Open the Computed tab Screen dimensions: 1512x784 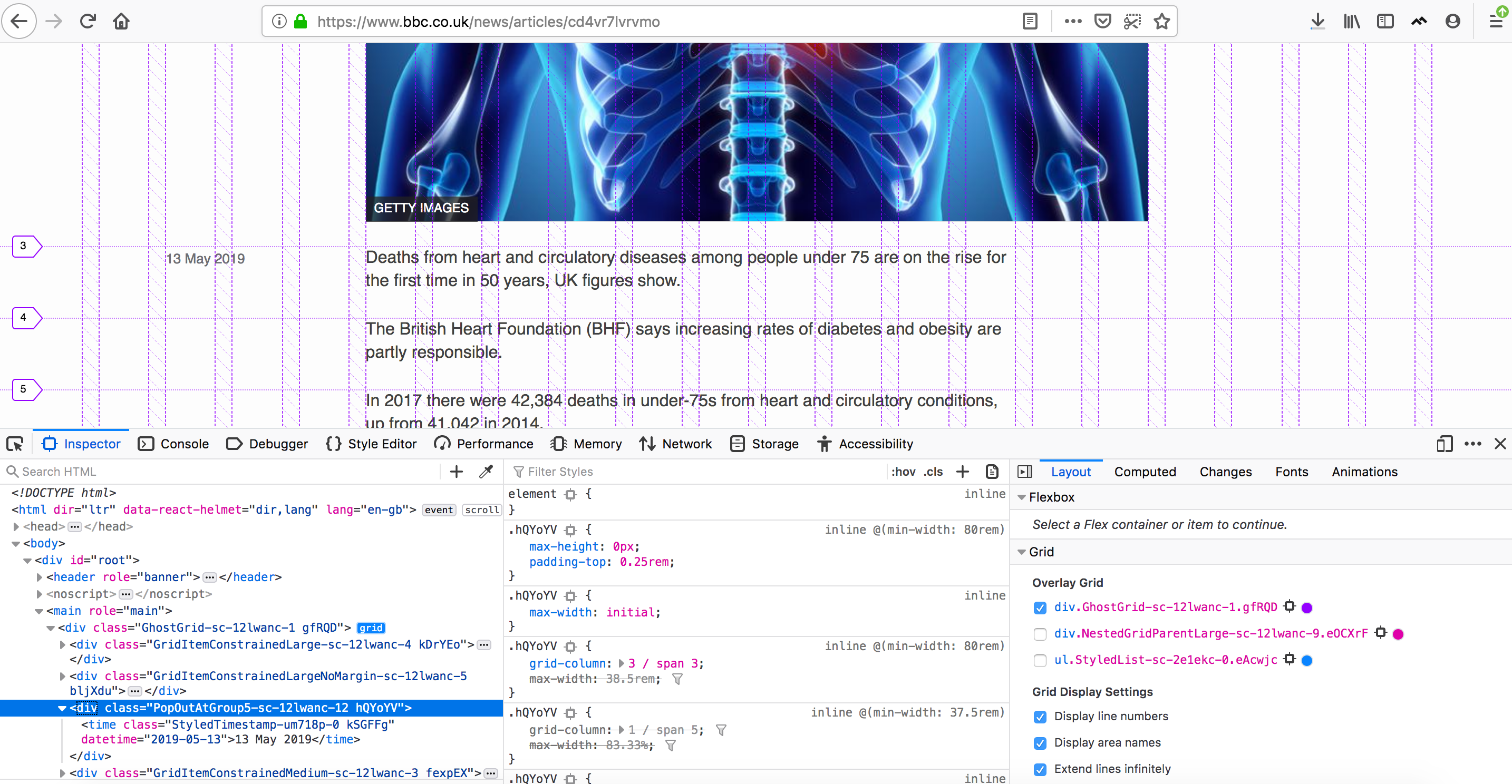[1145, 472]
